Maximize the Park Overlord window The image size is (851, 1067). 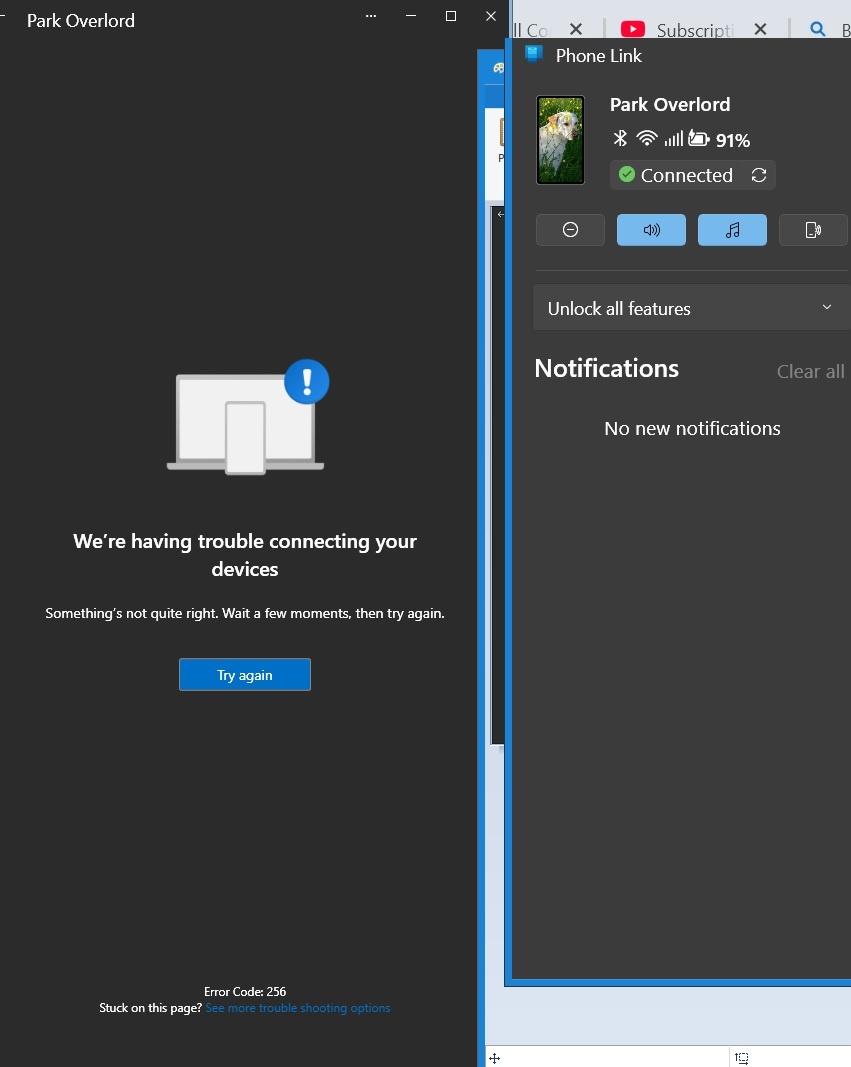[451, 16]
